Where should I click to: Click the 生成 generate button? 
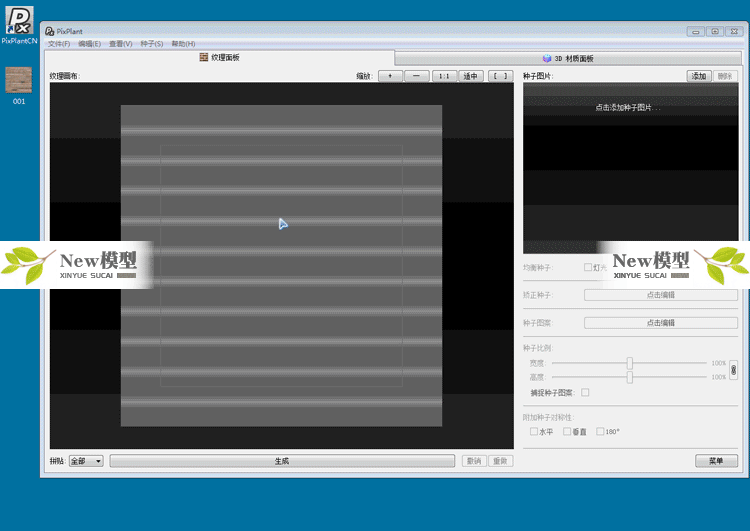(281, 461)
